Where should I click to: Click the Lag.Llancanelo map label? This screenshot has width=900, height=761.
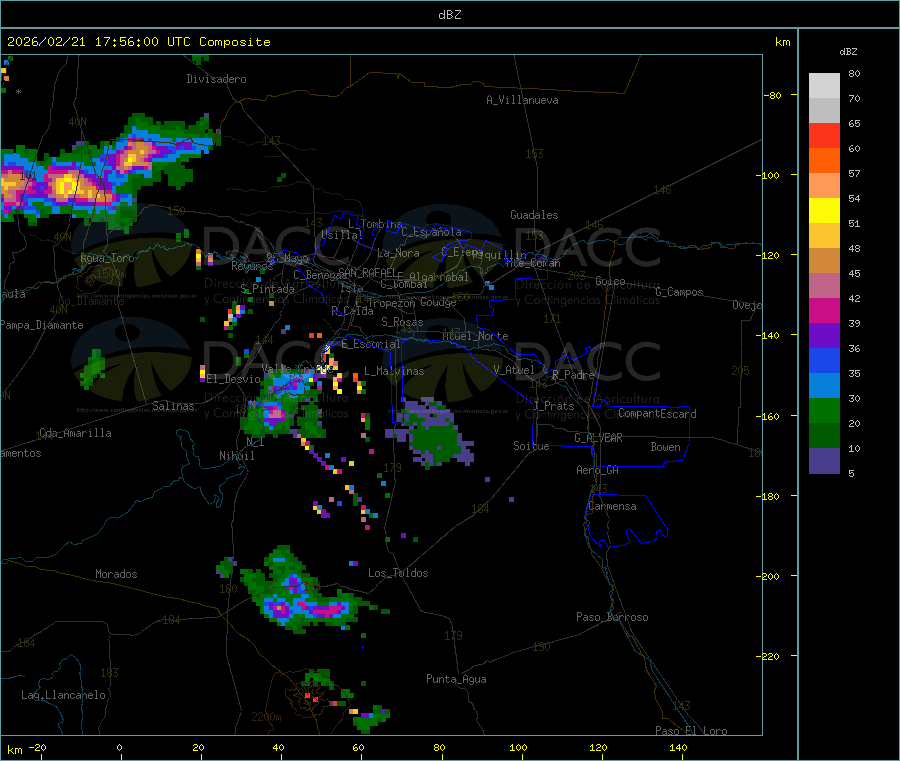(x=64, y=695)
